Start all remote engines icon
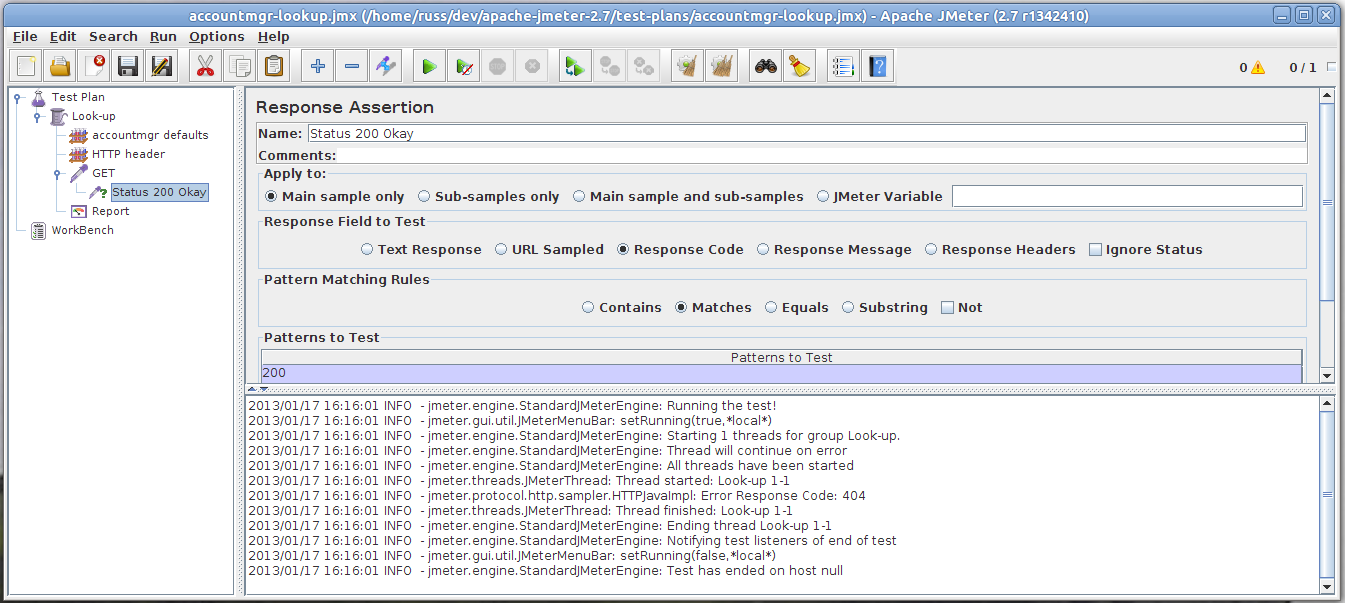This screenshot has width=1345, height=603. click(576, 67)
